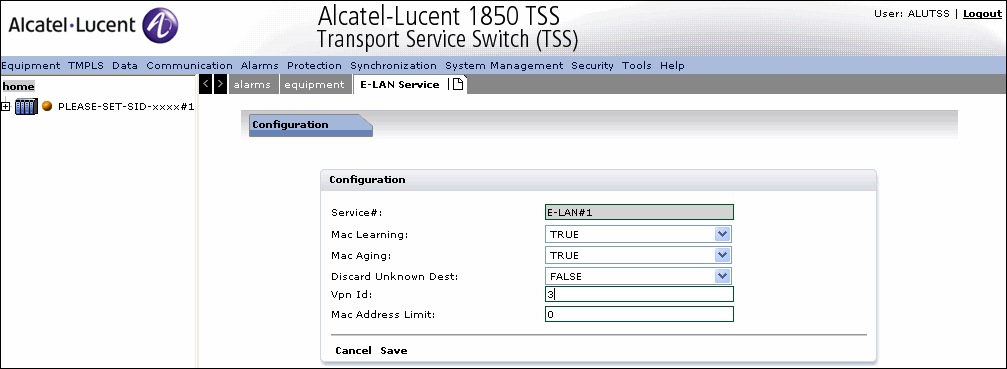
Task: Click the Logout link
Action: point(983,13)
